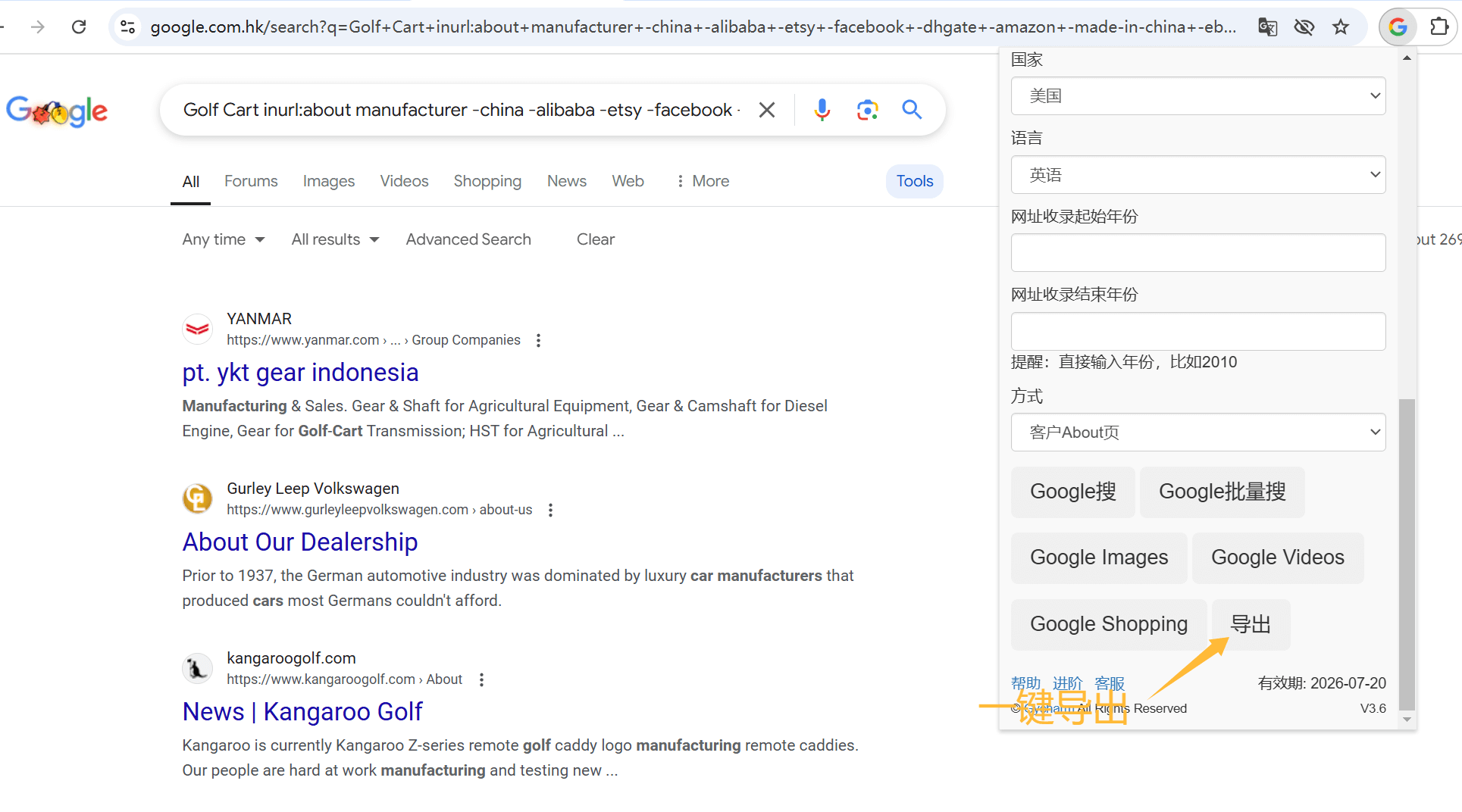Click the magnifier search icon
The height and width of the screenshot is (812, 1462).
click(912, 110)
